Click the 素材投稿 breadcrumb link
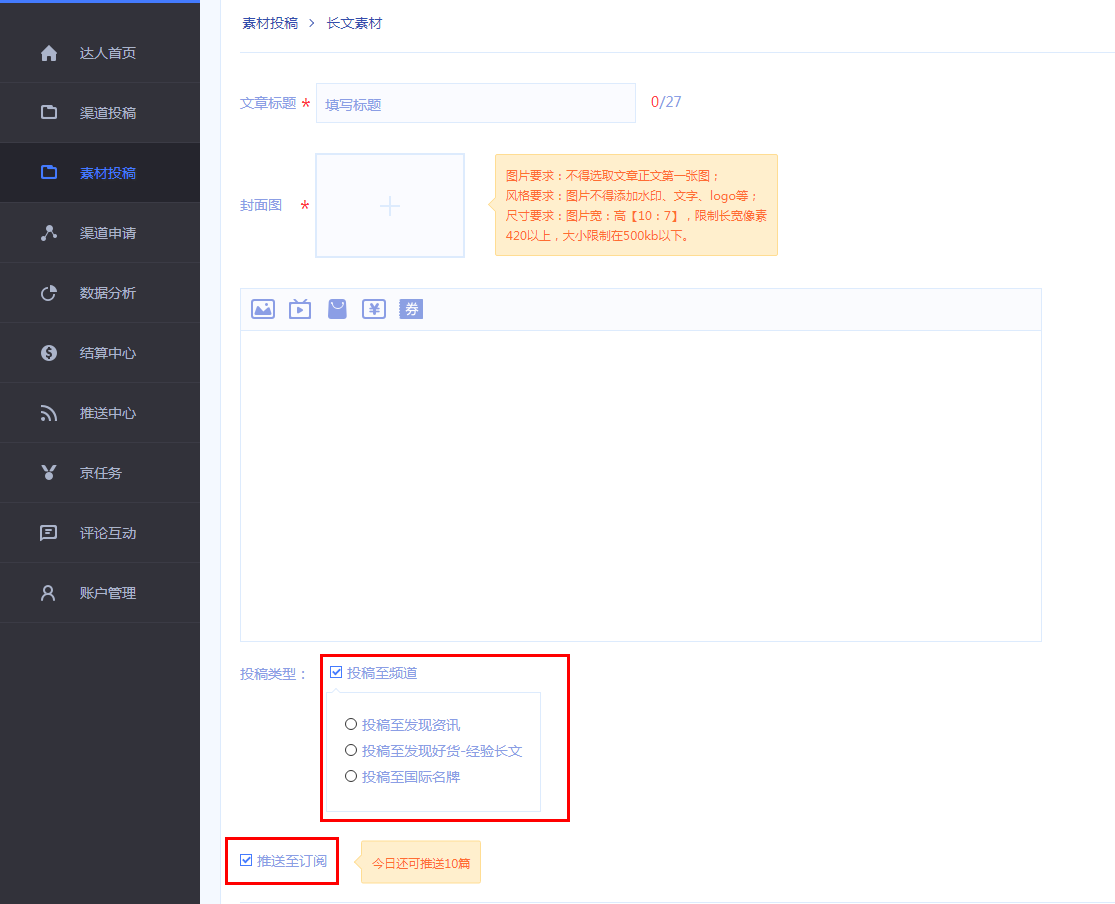Viewport: 1115px width, 904px height. pos(270,23)
